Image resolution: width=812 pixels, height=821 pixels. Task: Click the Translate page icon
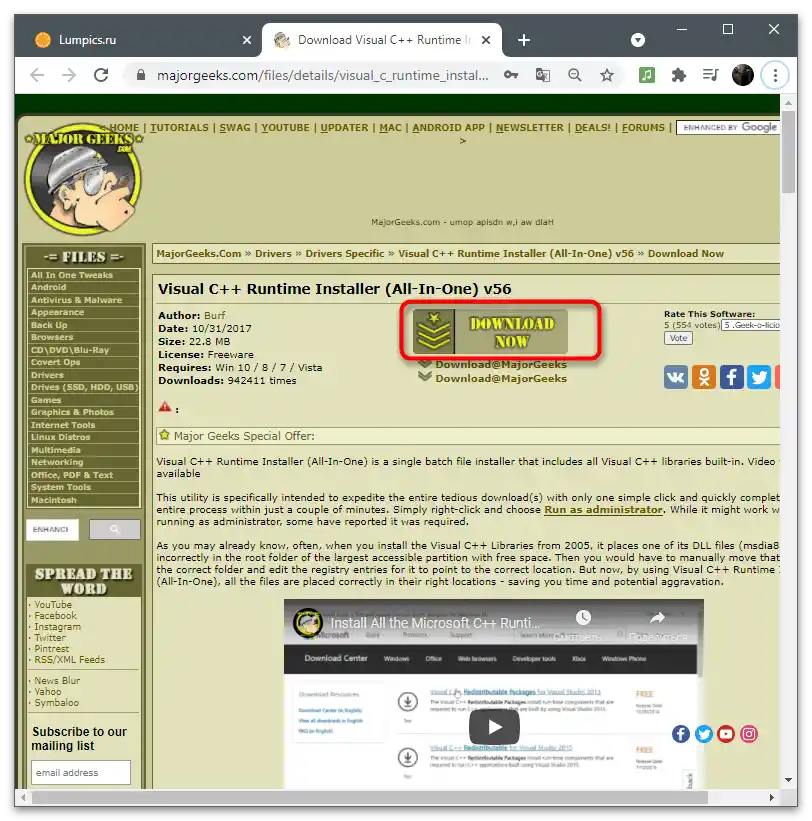543,75
